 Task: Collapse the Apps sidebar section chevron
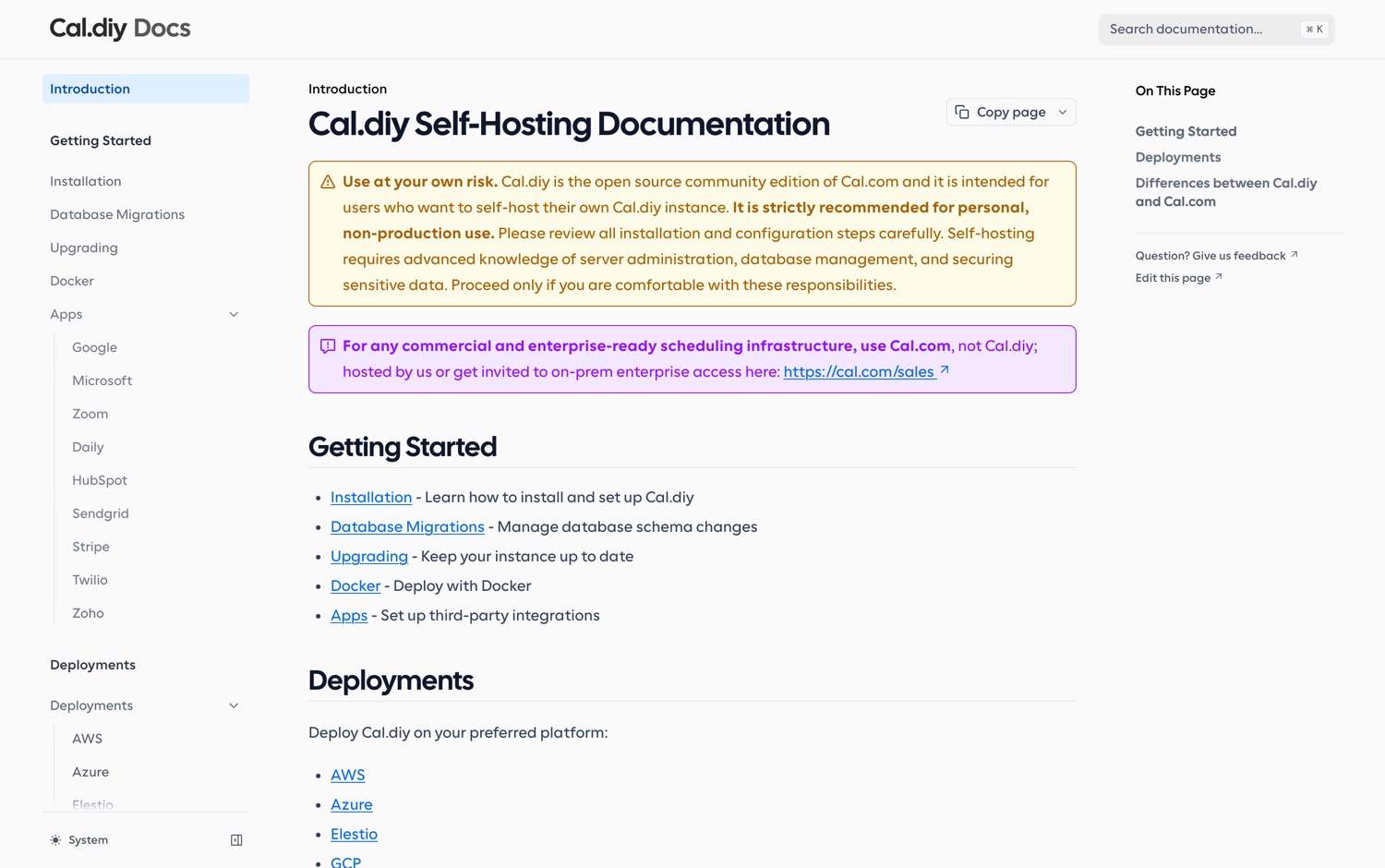pos(234,314)
